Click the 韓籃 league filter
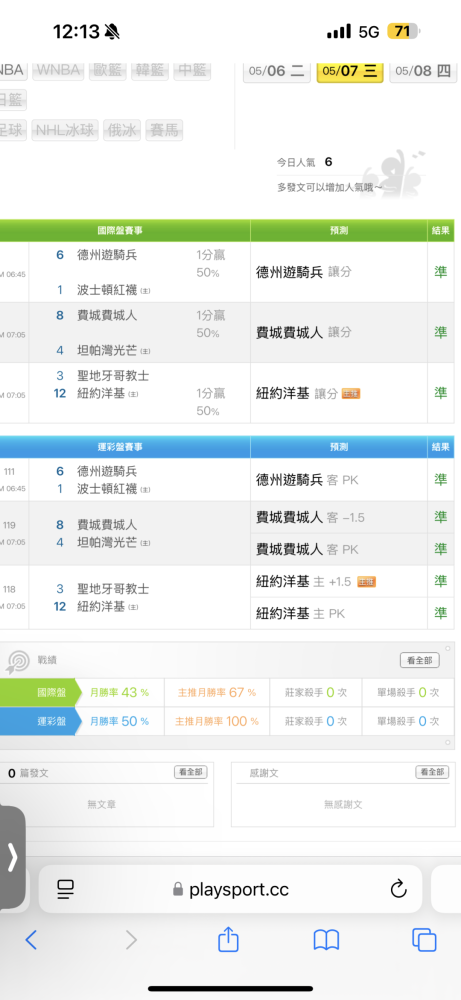Screen dimensions: 461x1000 (150, 70)
